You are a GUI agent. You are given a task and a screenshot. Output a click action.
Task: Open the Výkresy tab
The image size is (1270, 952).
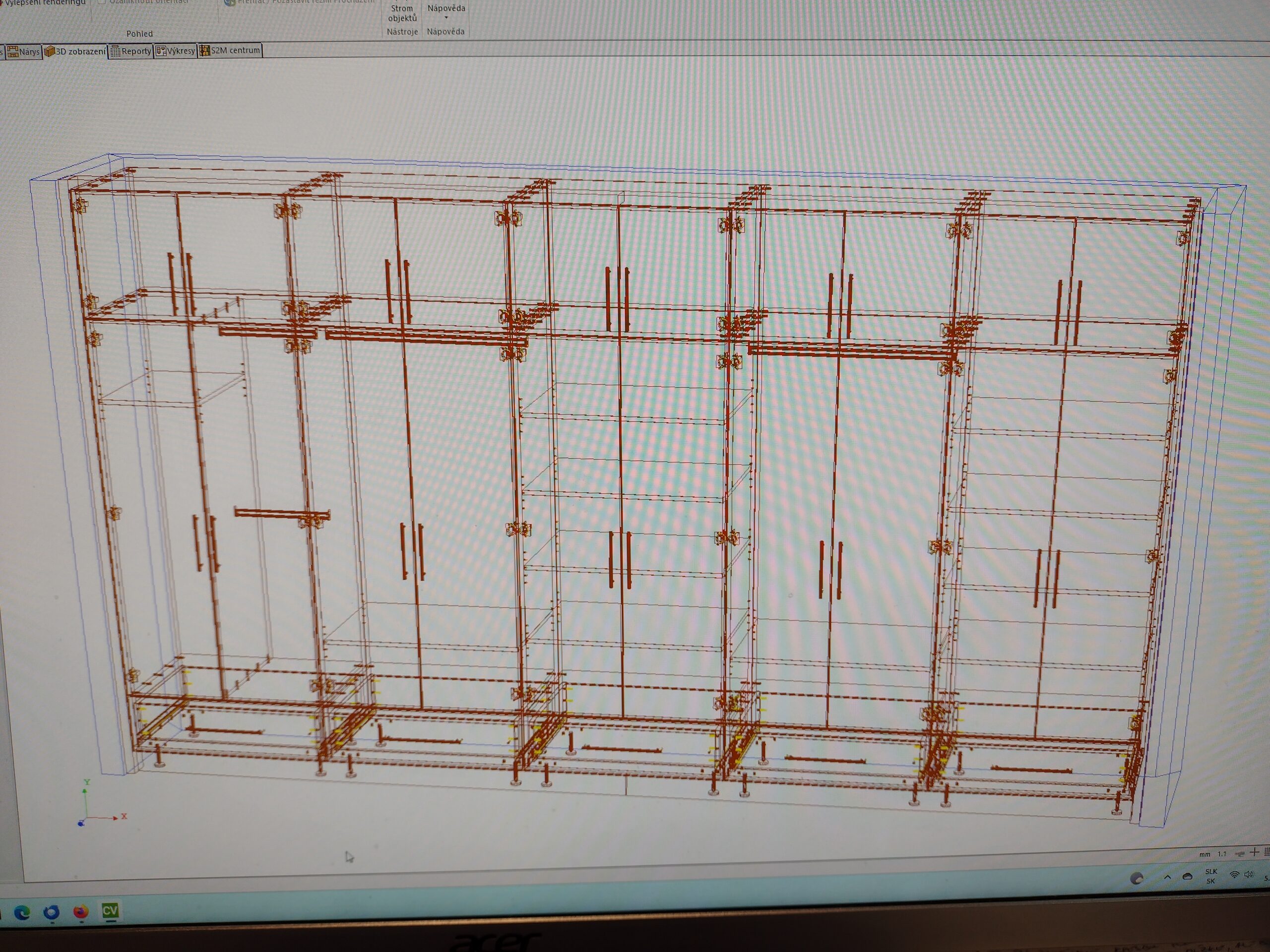pos(176,51)
